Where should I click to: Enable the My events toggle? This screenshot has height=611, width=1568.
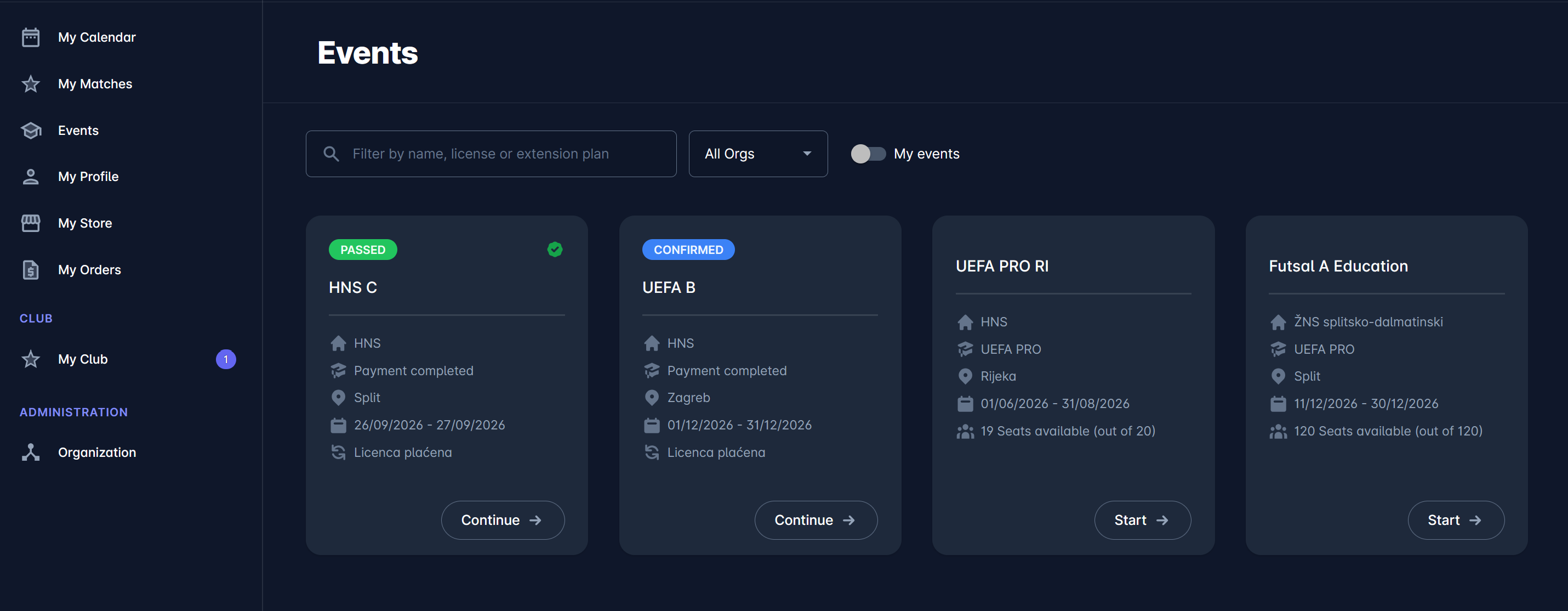868,154
